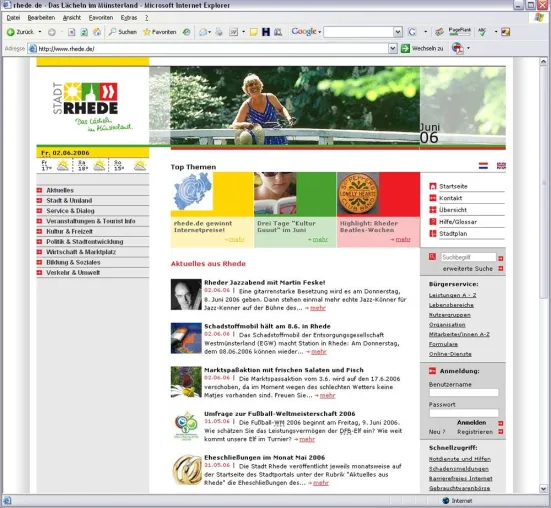551x508 pixels.
Task: Click the Kontakt icon in quick links
Action: coord(433,198)
